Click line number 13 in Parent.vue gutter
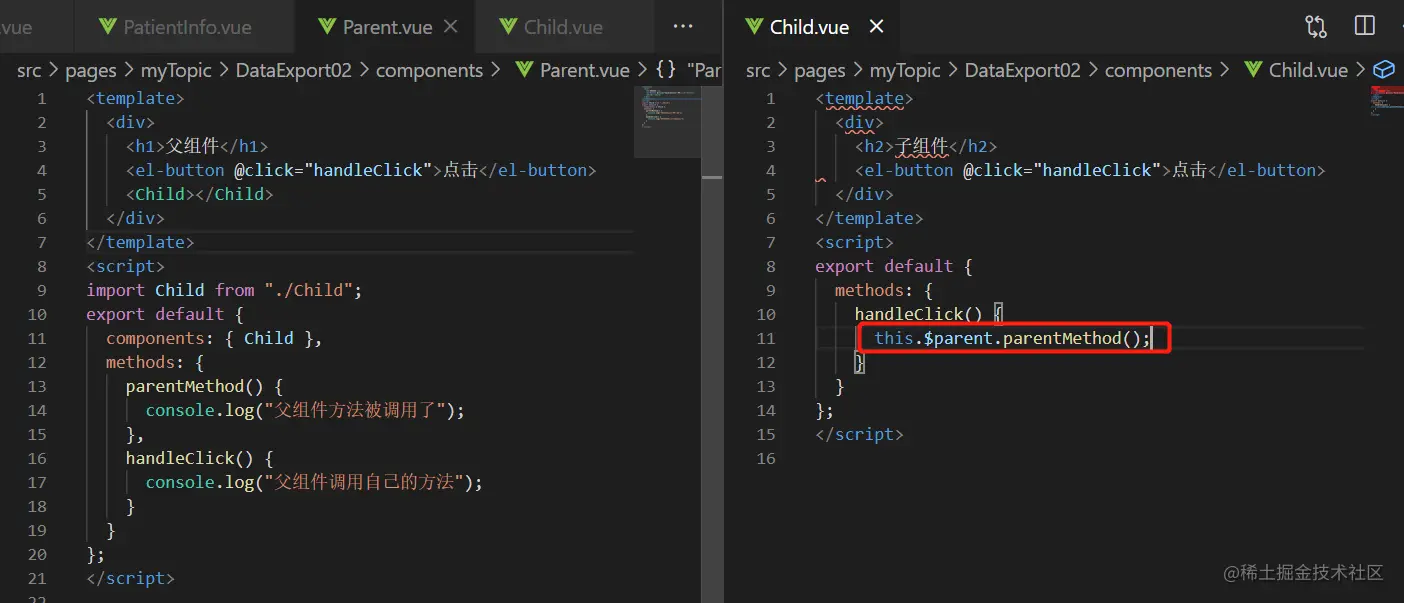1404x603 pixels. point(38,386)
